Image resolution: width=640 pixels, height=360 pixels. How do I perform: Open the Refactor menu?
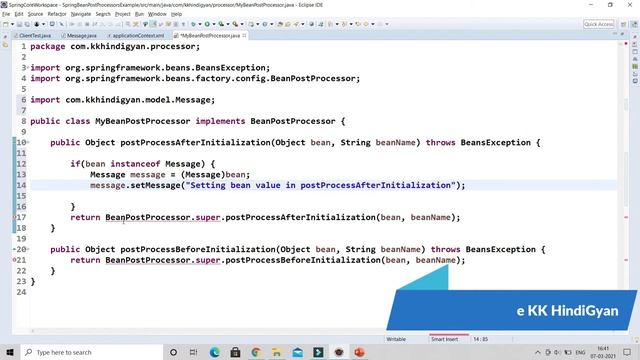click(x=57, y=14)
